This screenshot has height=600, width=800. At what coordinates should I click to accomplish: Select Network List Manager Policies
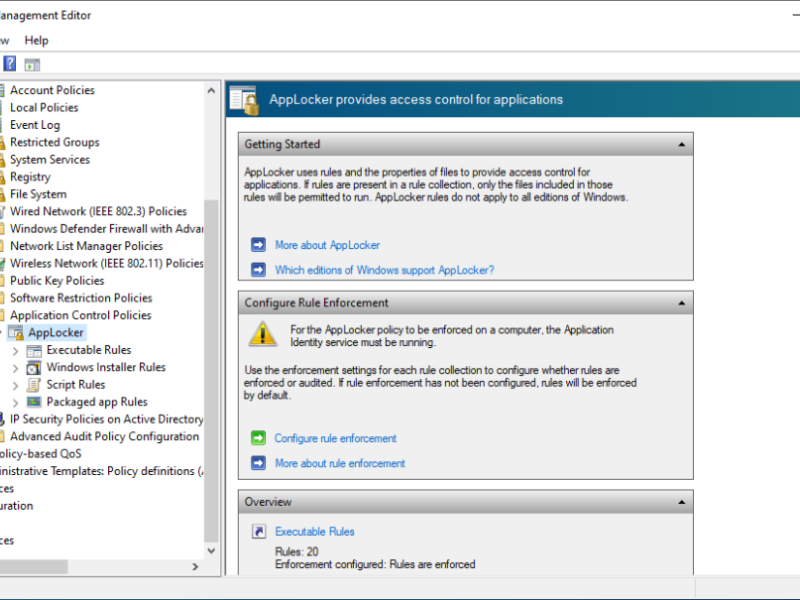coord(86,246)
